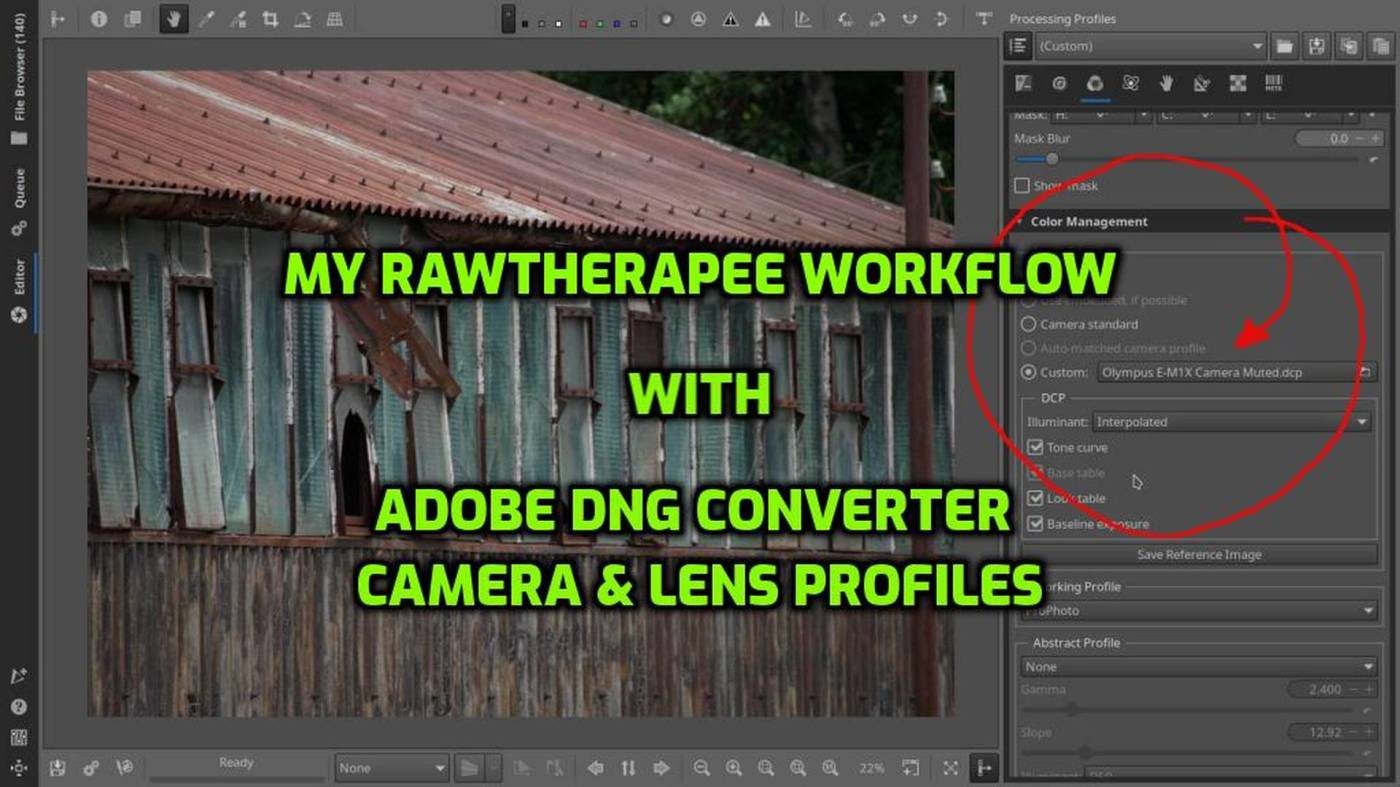Decrease the Mask Blur value with minus
Image resolution: width=1400 pixels, height=787 pixels.
point(1358,139)
